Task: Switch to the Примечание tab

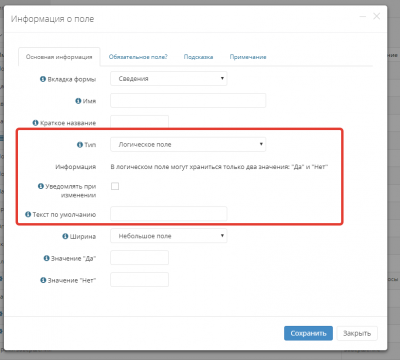Action: (x=248, y=57)
